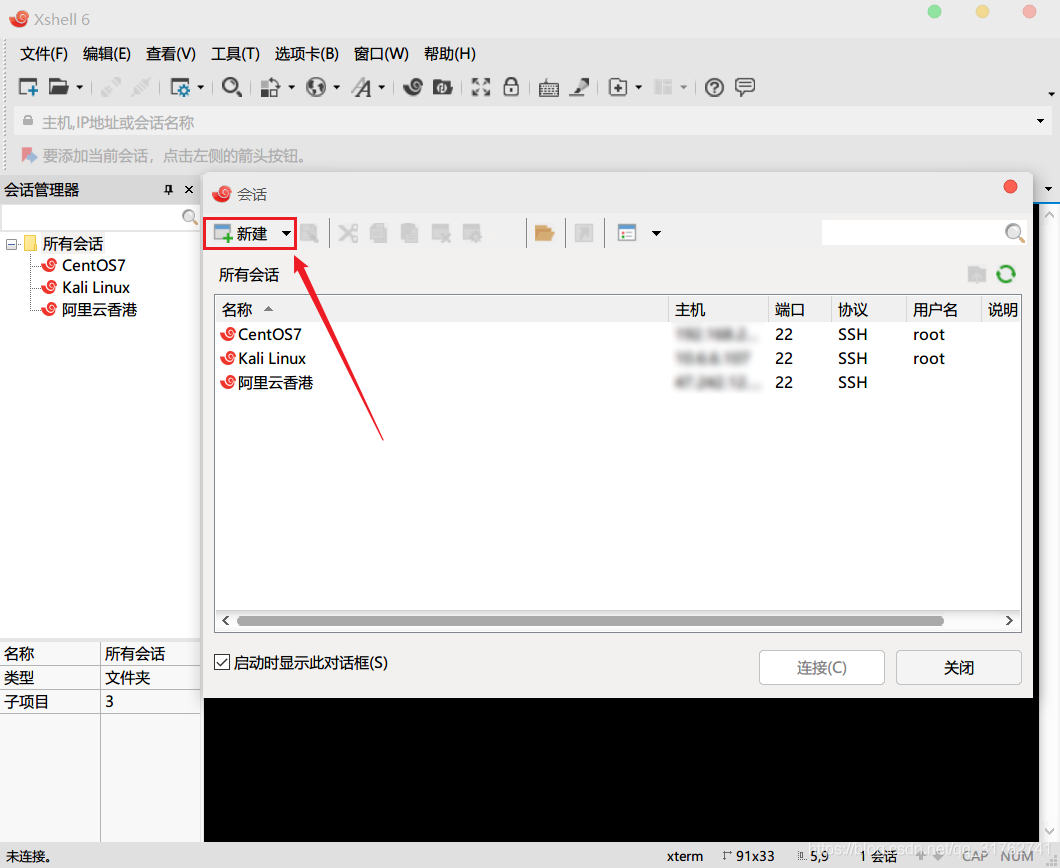The height and width of the screenshot is (868, 1060).
Task: Click the 连接(C) button
Action: 821,668
